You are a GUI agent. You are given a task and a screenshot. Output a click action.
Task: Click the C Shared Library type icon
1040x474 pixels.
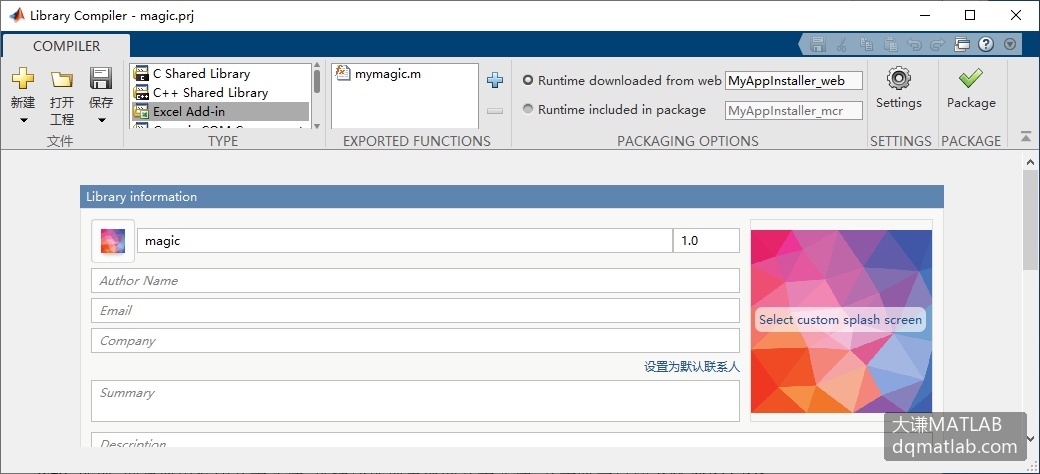coord(141,74)
